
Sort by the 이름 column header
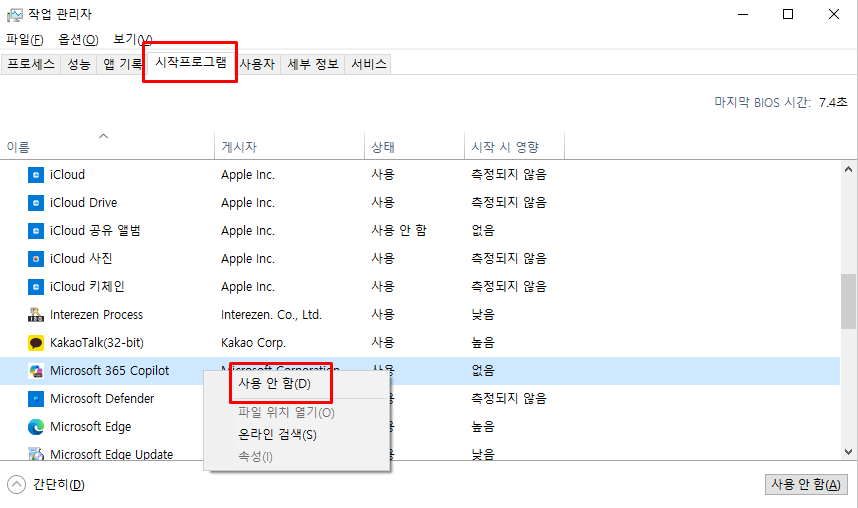(107, 146)
